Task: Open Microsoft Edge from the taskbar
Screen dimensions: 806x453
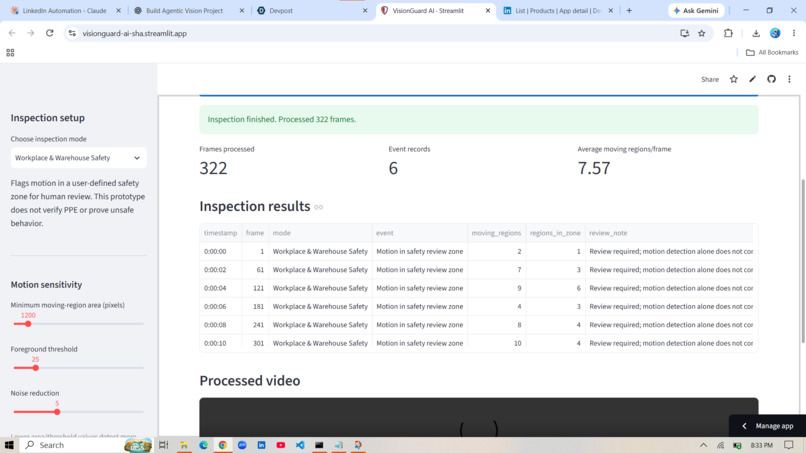Action: pyautogui.click(x=203, y=445)
